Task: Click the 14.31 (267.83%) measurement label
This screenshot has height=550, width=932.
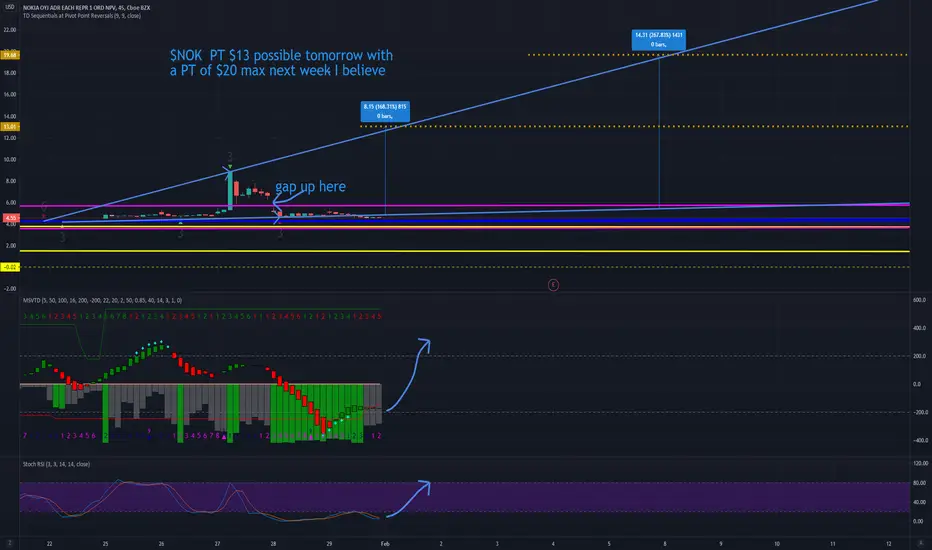Action: (659, 40)
